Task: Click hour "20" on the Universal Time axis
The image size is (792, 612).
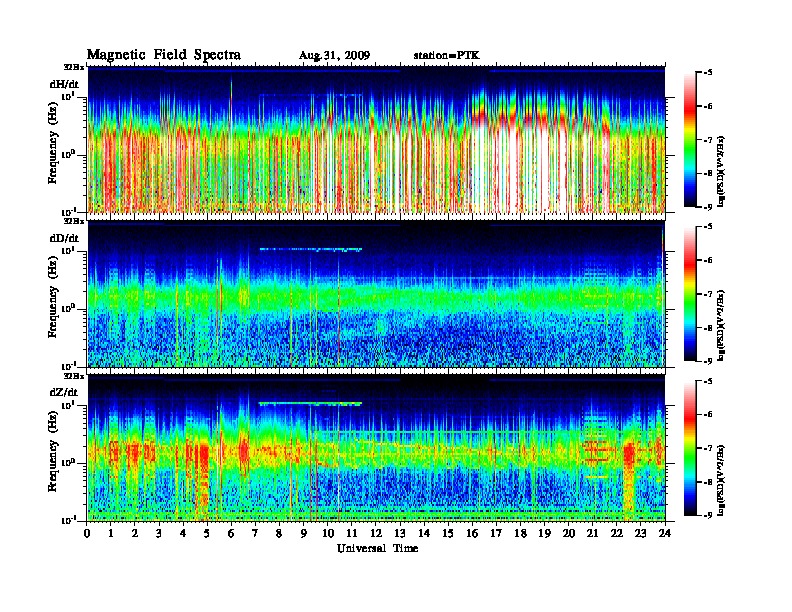Action: tap(569, 534)
